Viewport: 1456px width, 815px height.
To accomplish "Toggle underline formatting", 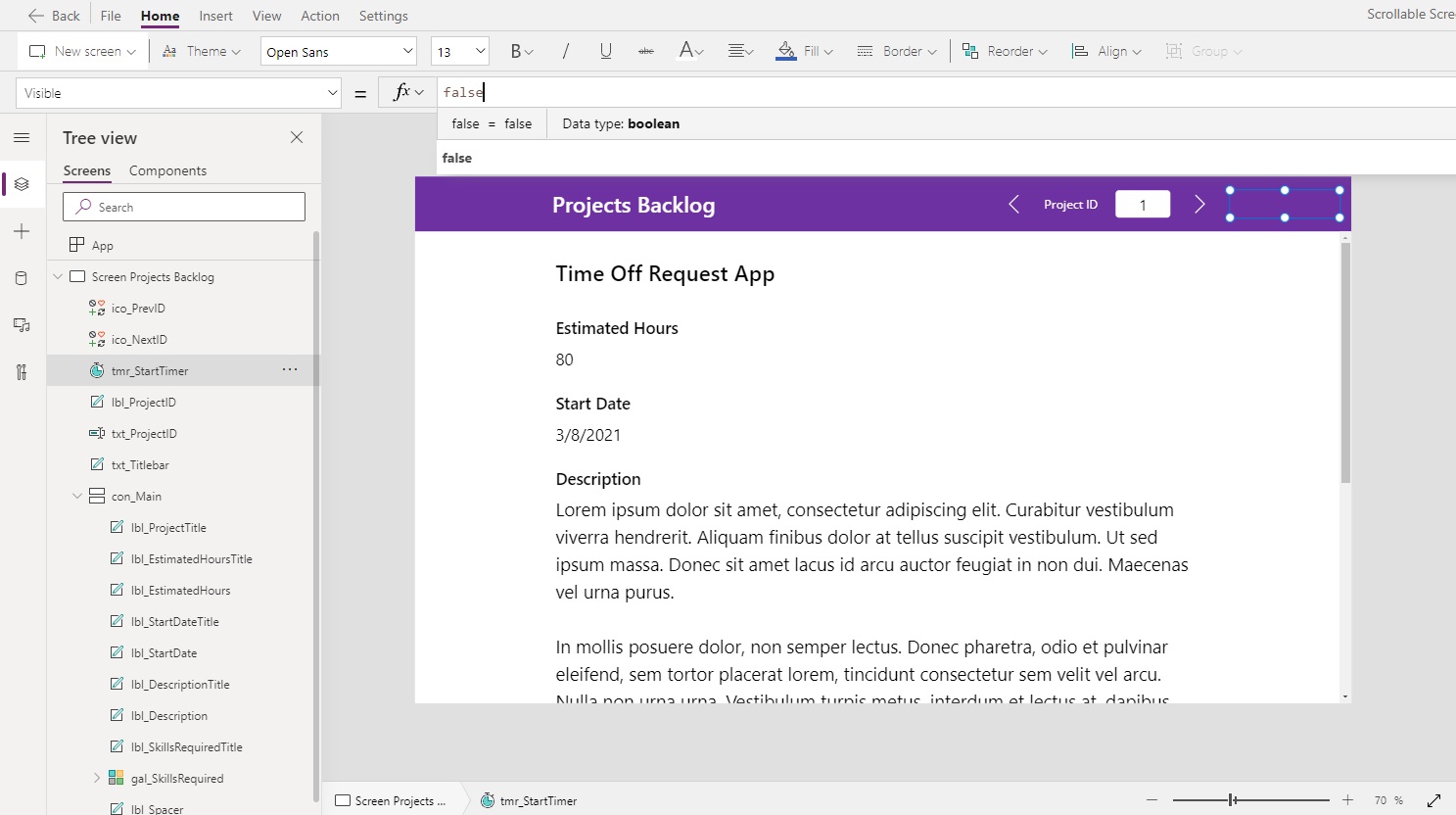I will point(605,51).
